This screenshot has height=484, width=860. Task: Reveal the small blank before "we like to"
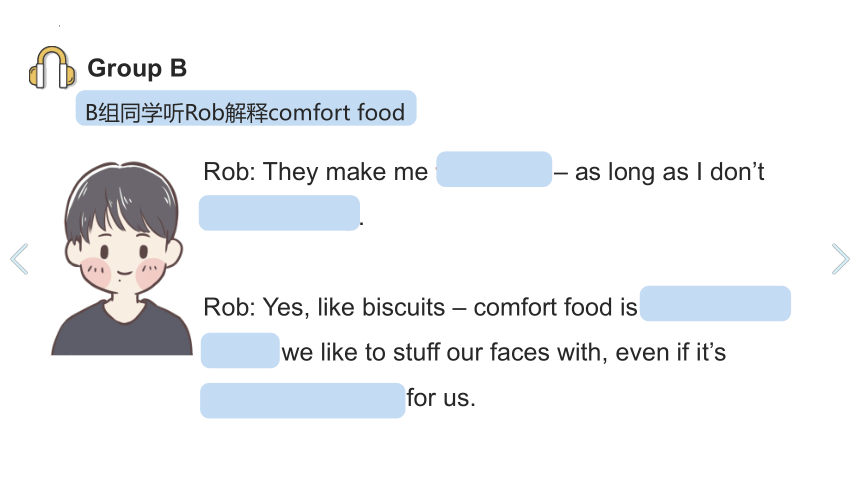[240, 350]
